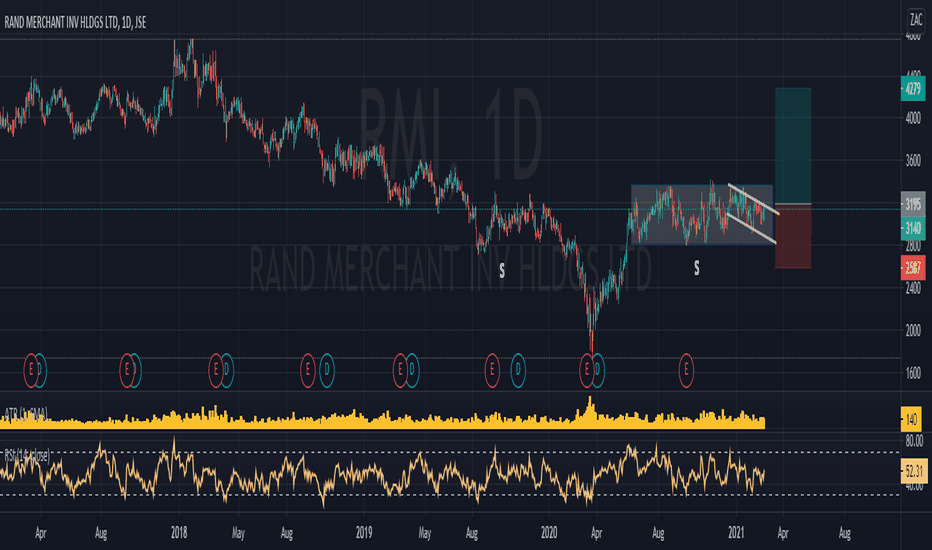Image resolution: width=932 pixels, height=550 pixels.
Task: Click the dividend D marker just before May 2019
Action: [411, 370]
